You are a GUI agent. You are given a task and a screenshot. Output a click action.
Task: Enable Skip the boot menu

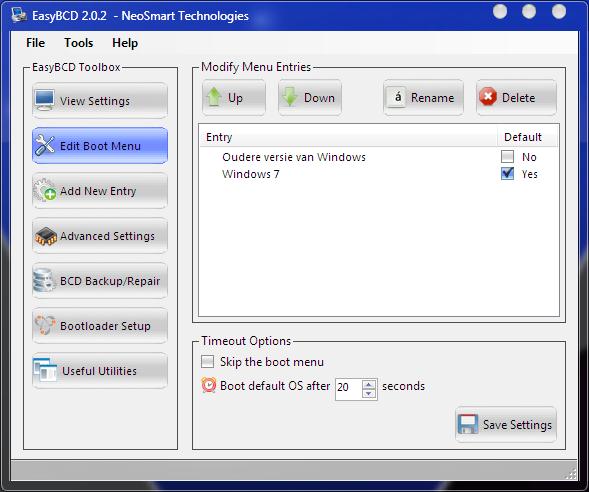pyautogui.click(x=207, y=362)
